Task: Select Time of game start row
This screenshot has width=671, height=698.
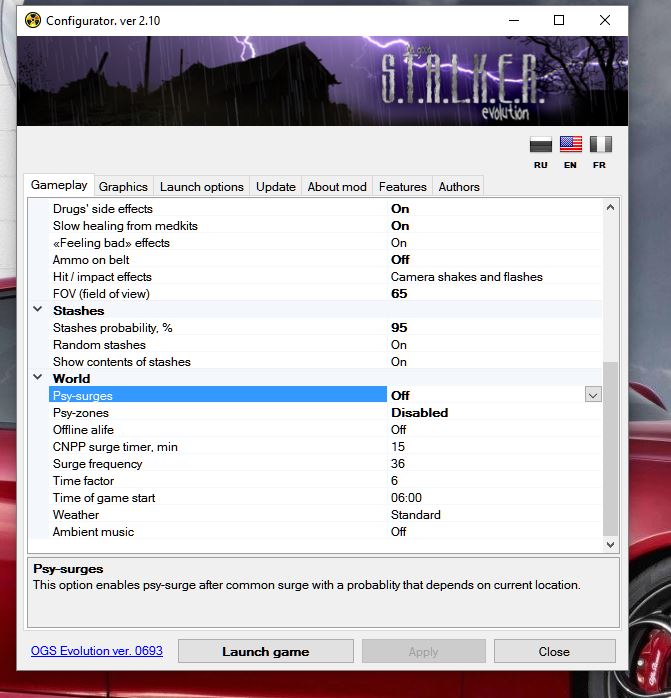Action: click(325, 498)
